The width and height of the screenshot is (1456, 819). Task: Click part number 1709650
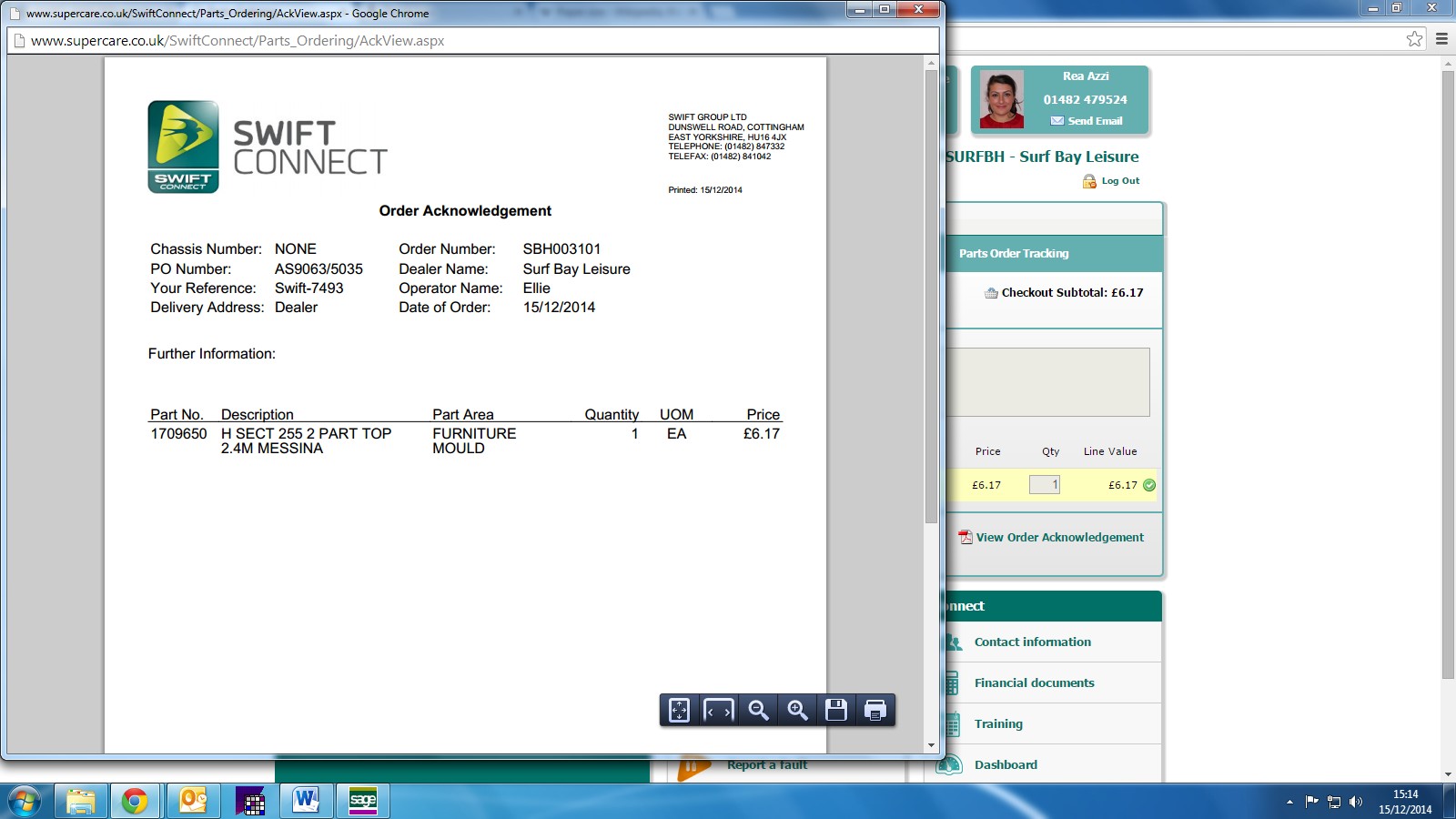178,434
